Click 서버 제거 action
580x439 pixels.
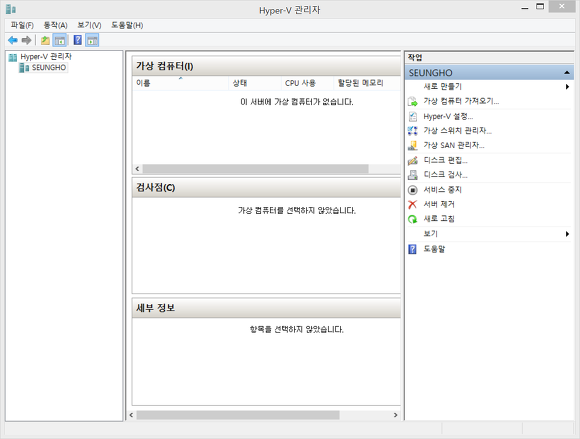439,204
